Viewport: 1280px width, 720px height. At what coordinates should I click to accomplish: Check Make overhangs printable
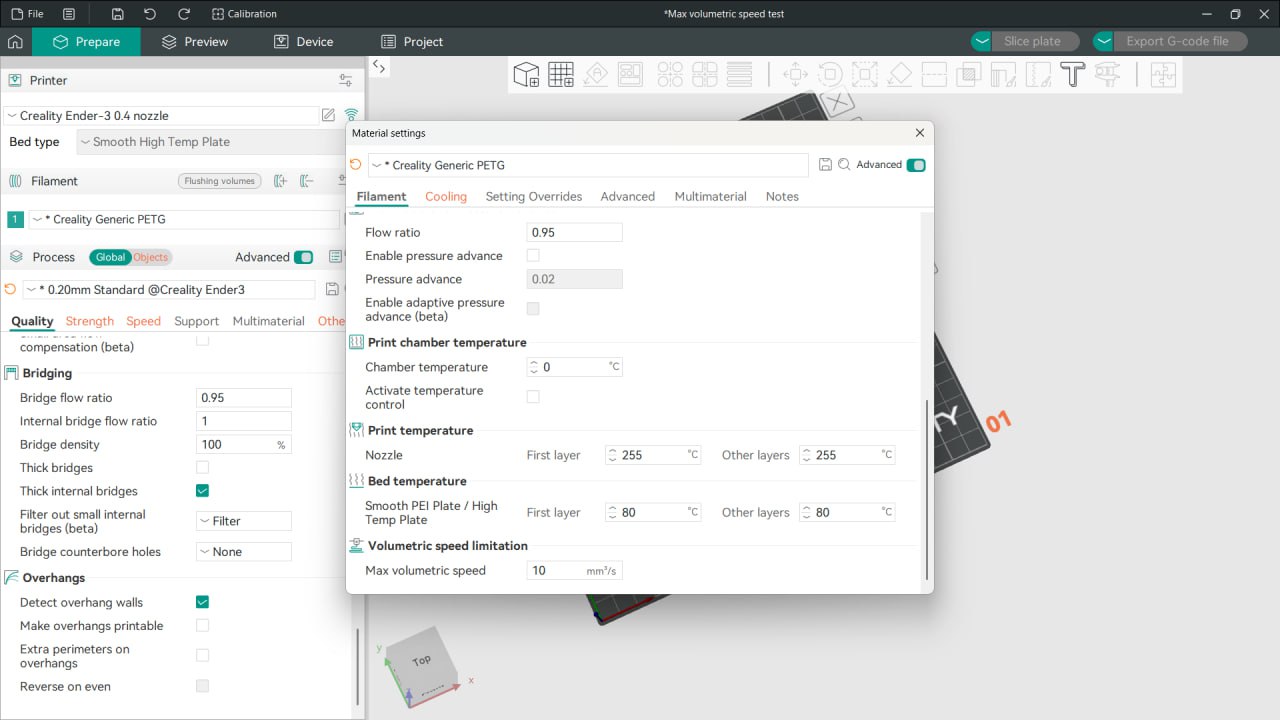[202, 625]
